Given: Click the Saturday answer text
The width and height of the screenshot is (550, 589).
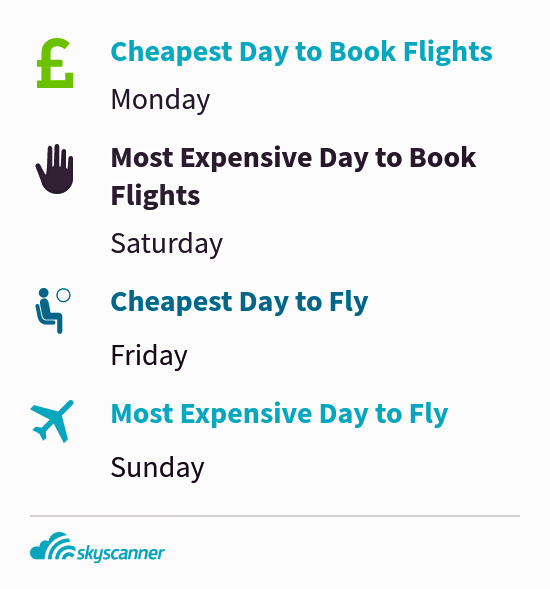Looking at the screenshot, I should tap(167, 244).
